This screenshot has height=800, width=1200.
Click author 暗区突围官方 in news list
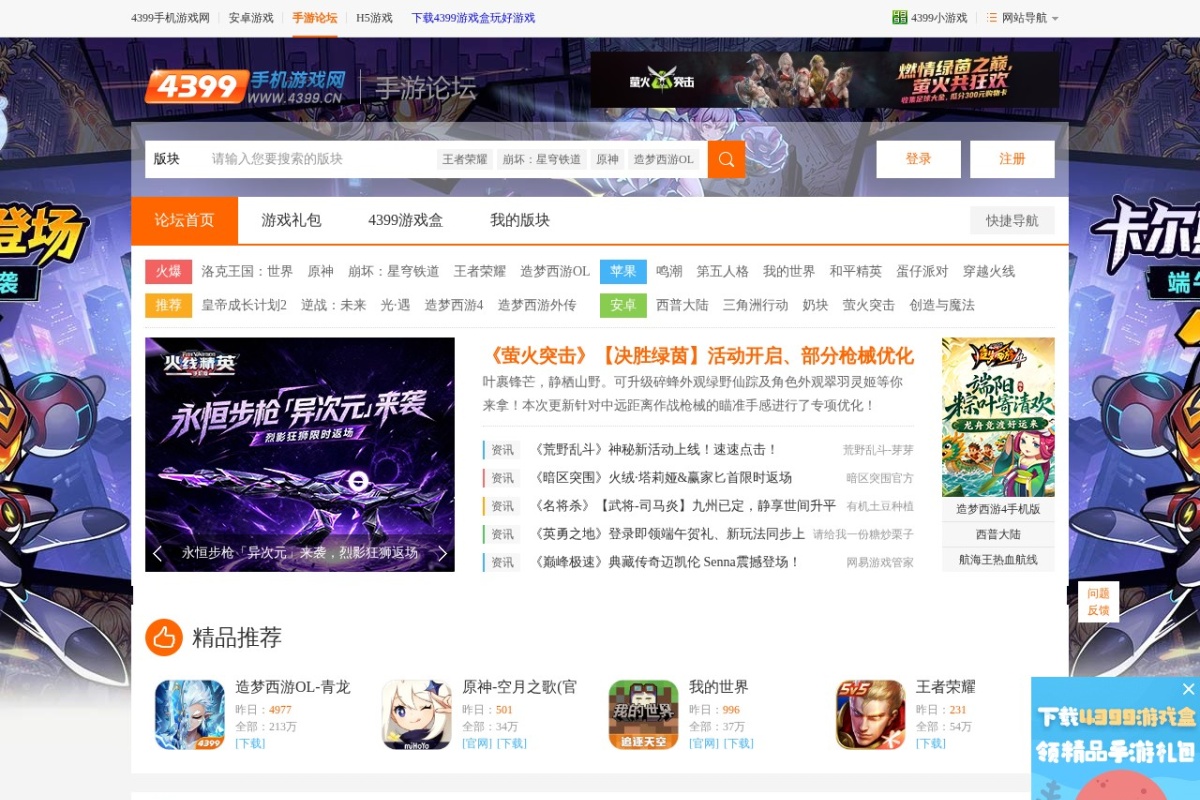(880, 478)
